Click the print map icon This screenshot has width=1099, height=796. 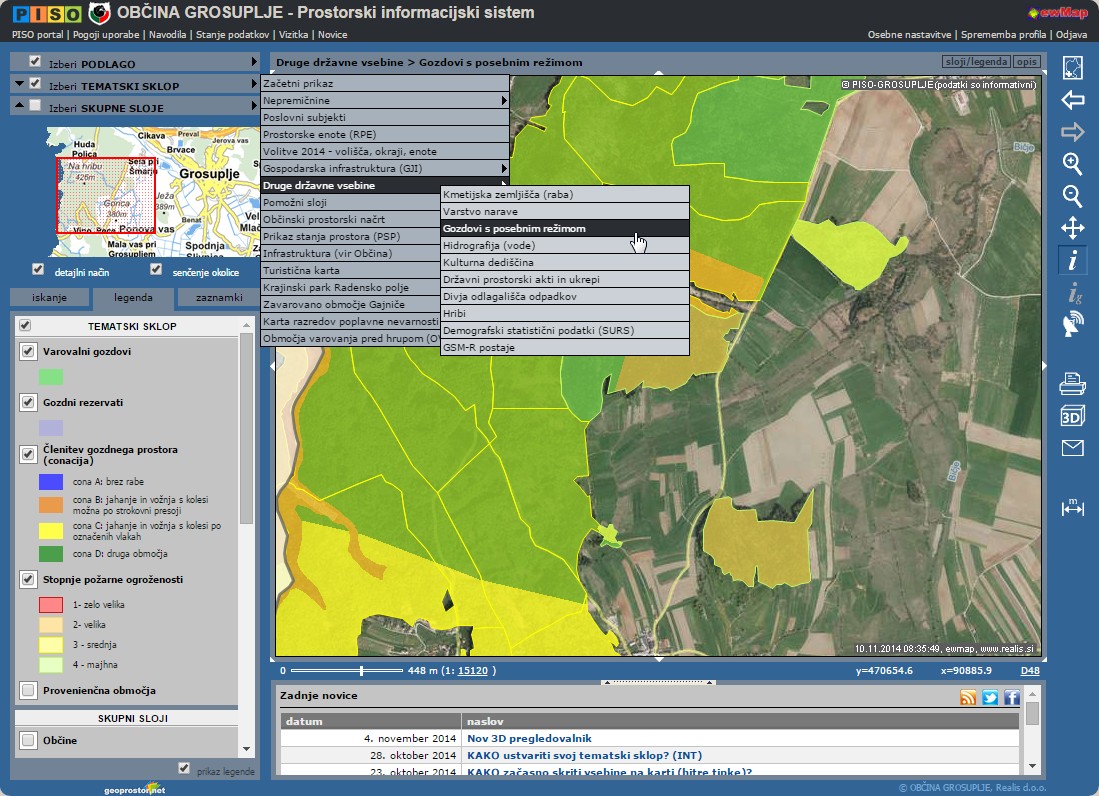point(1072,383)
